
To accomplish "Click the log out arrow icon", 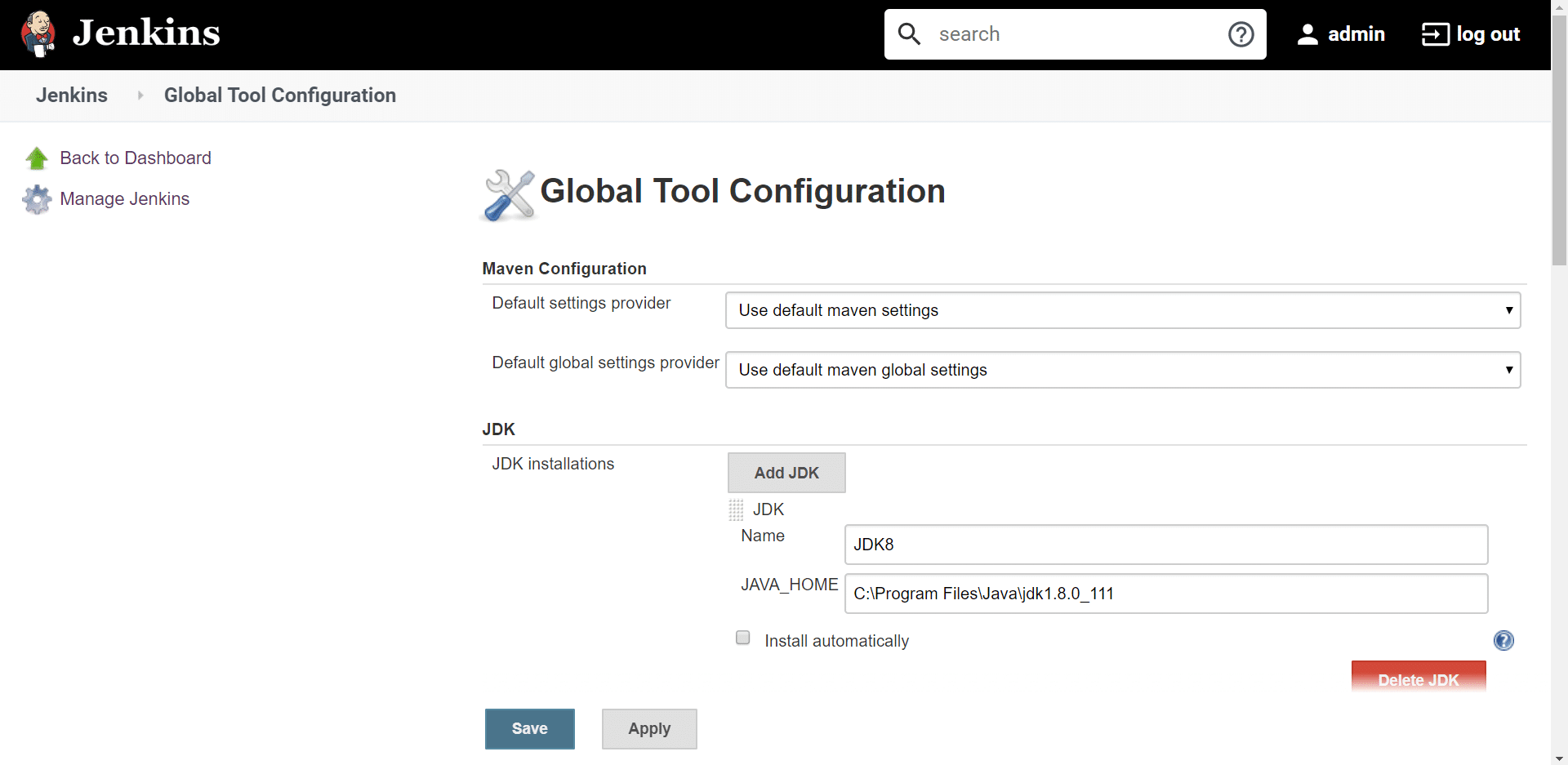I will pyautogui.click(x=1435, y=34).
